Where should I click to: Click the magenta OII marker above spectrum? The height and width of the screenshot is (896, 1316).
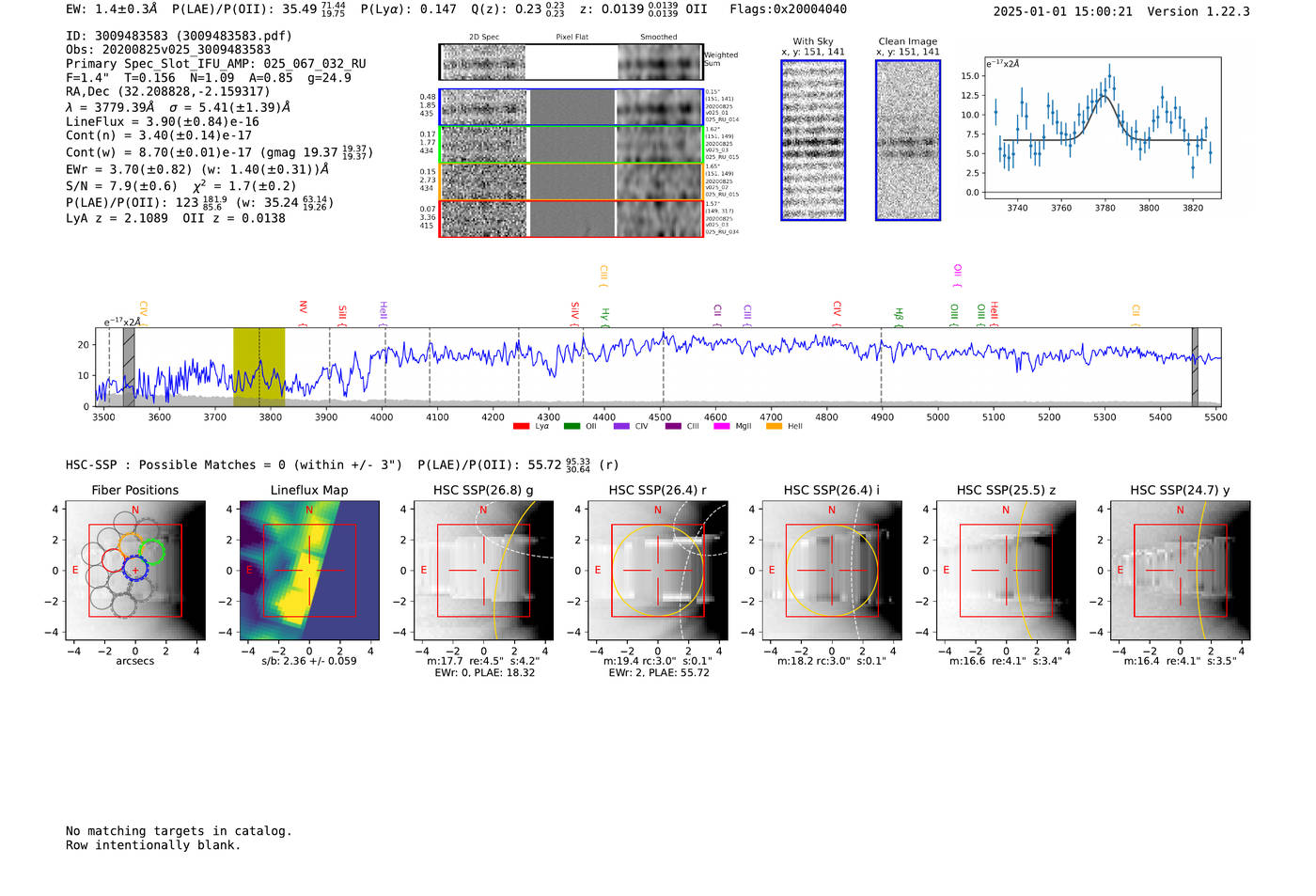[958, 275]
